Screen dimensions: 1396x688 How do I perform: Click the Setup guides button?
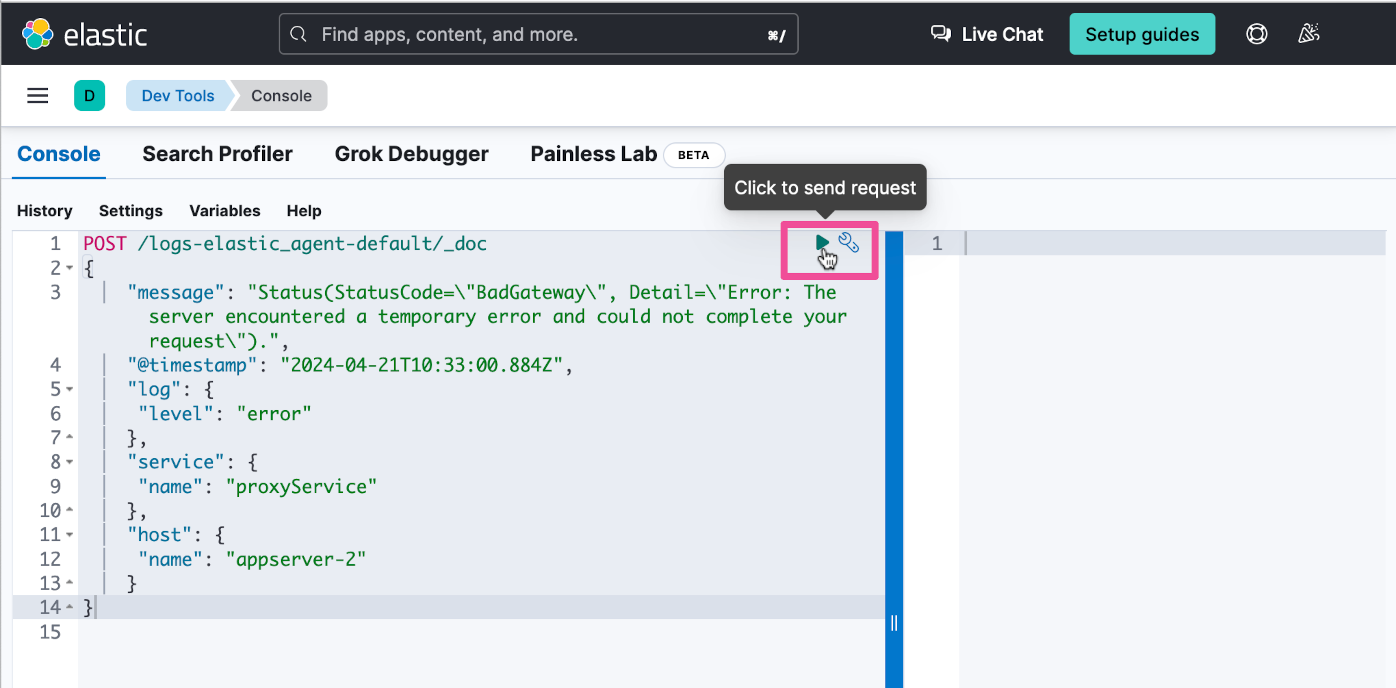(1142, 34)
